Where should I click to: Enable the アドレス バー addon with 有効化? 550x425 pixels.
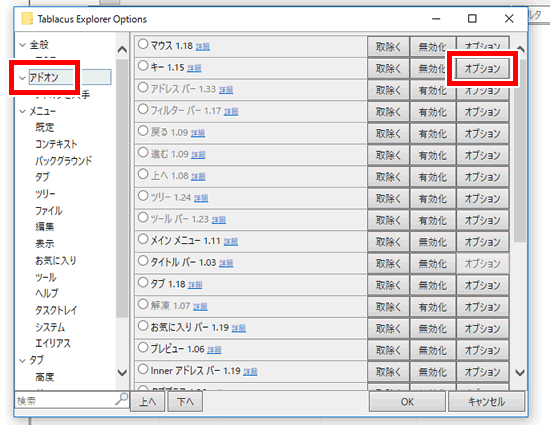[x=433, y=90]
